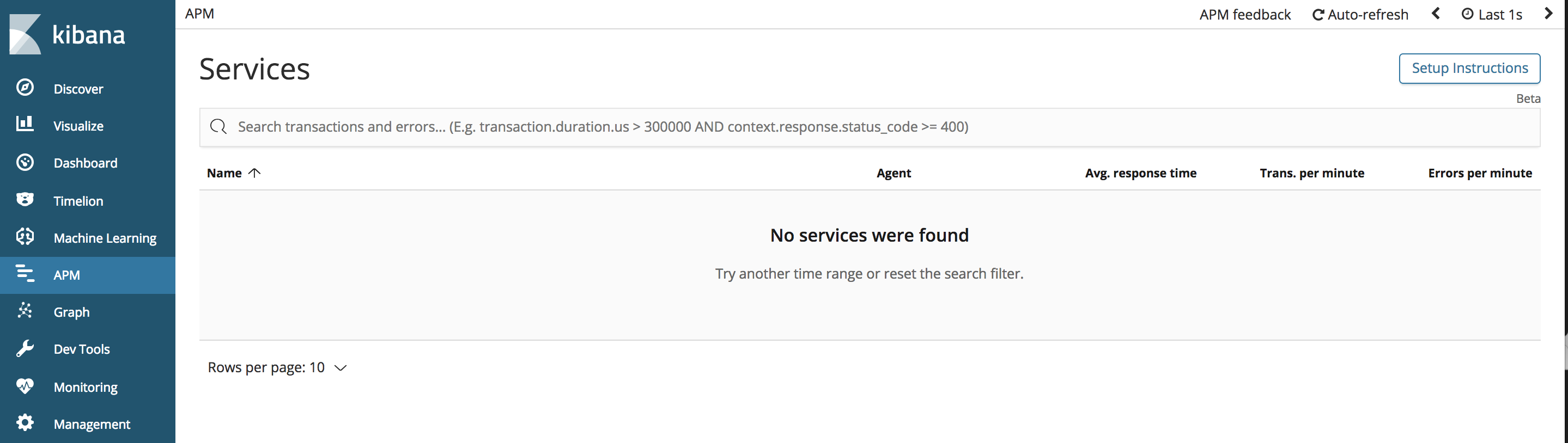Image resolution: width=1568 pixels, height=443 pixels.
Task: Open Machine Learning from the sidebar
Action: click(104, 238)
